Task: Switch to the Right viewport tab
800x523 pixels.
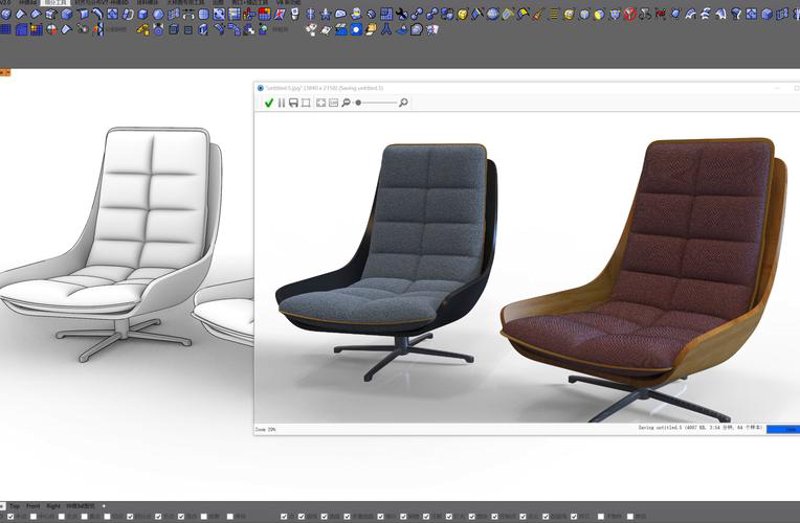Action: (54, 506)
